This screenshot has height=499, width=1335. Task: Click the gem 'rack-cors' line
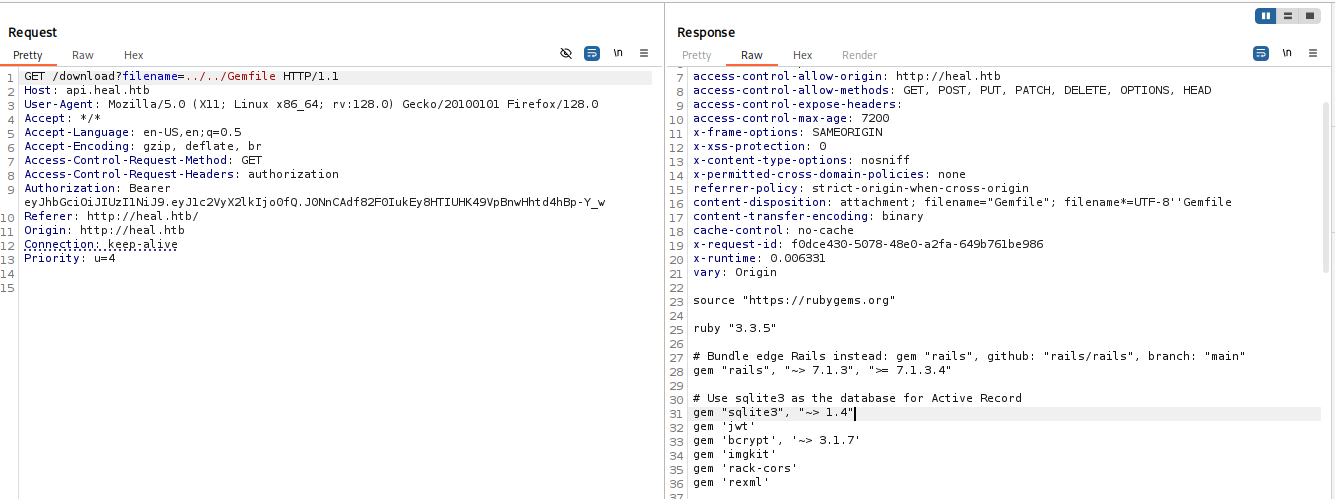tap(745, 468)
